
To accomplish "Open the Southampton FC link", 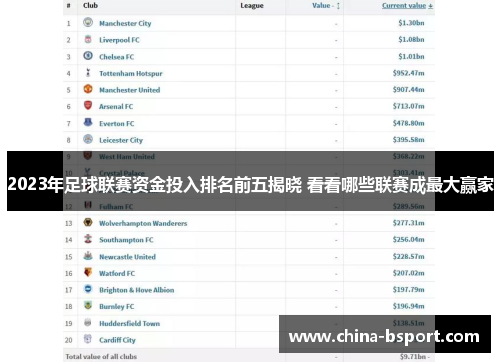I will (x=126, y=240).
